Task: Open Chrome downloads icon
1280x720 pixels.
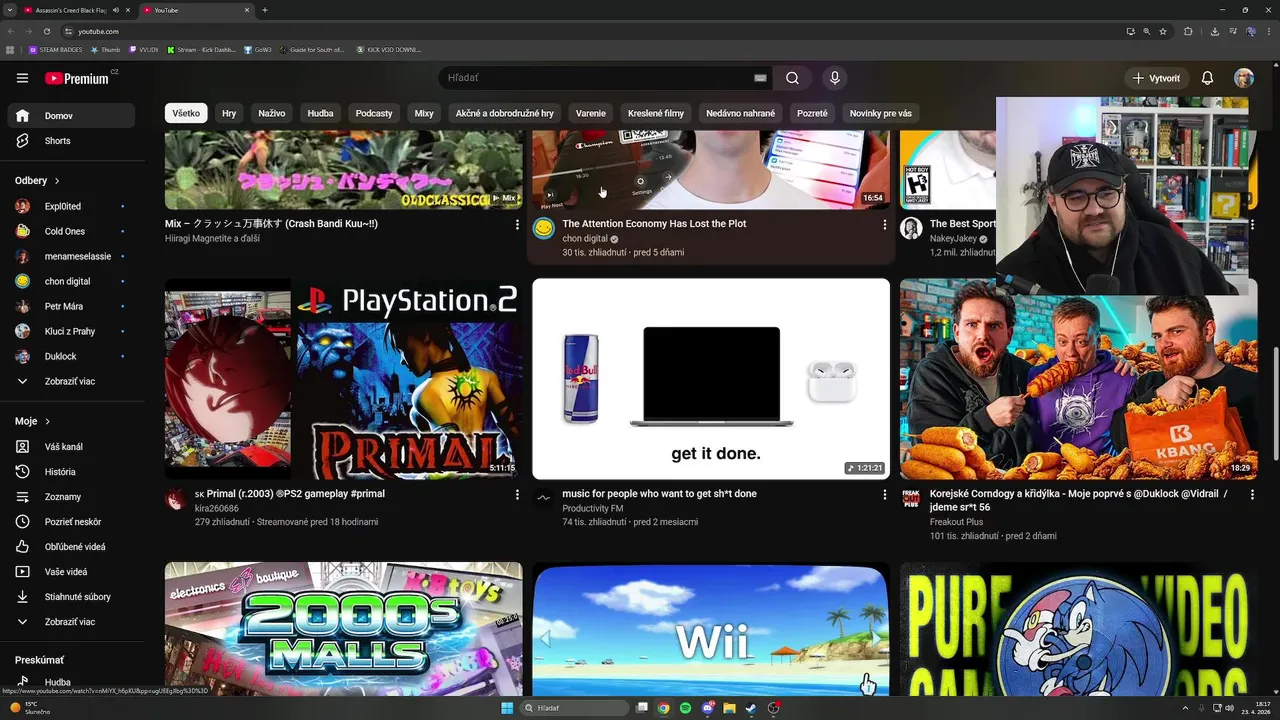Action: click(x=1214, y=31)
